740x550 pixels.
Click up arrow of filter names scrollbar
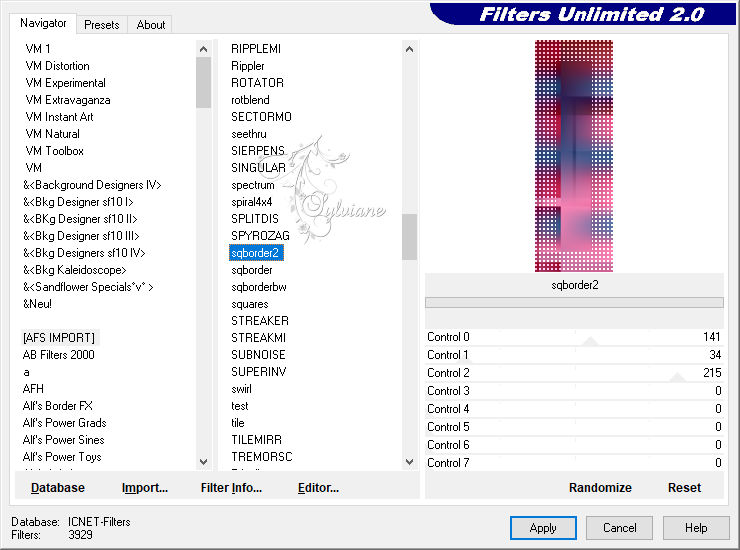(x=410, y=49)
